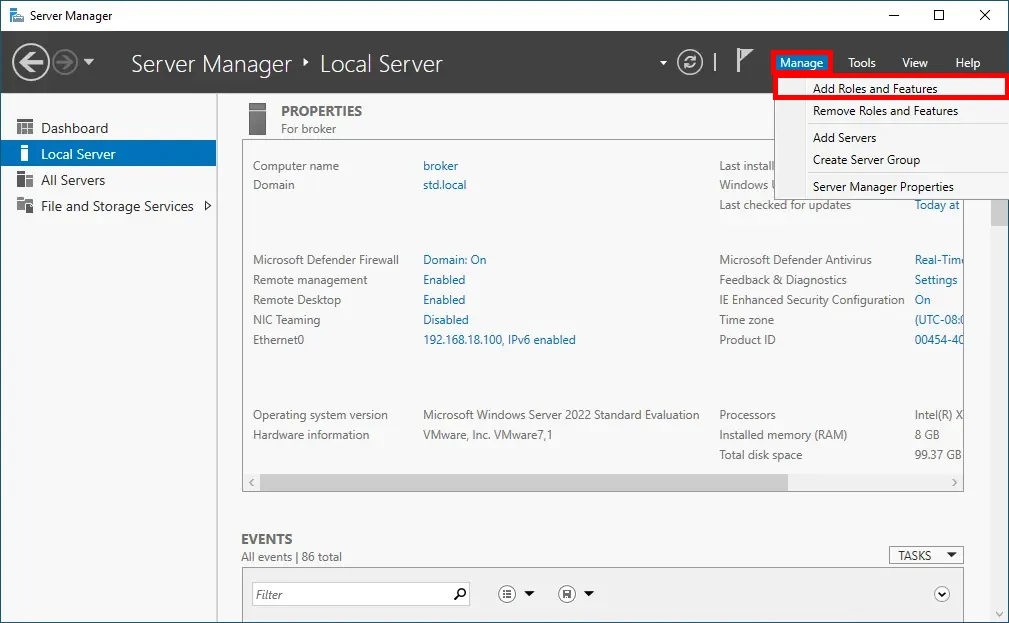Click the save events icon
Screen dimensions: 1009x623
pos(566,593)
